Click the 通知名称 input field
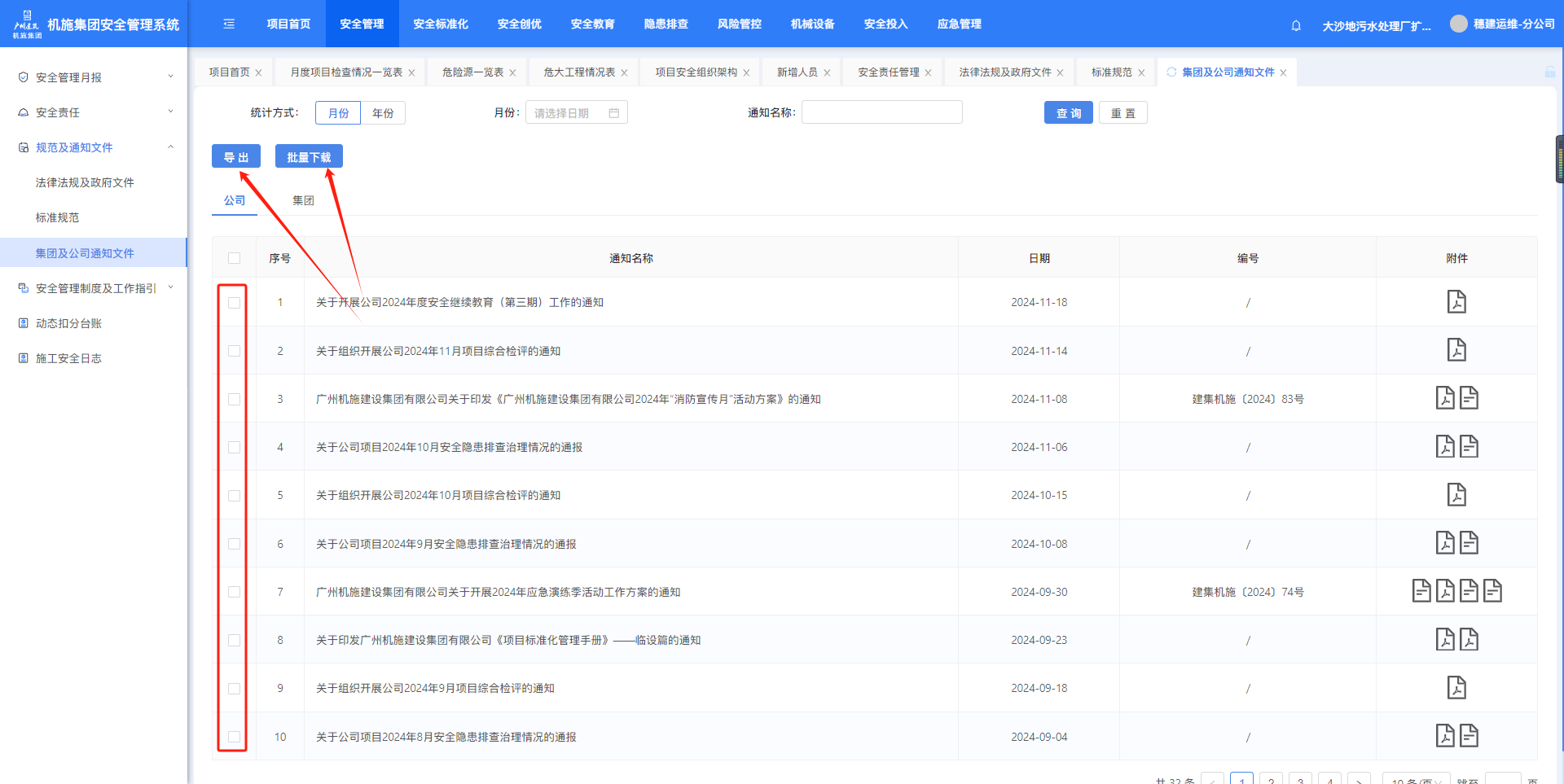 pyautogui.click(x=881, y=113)
